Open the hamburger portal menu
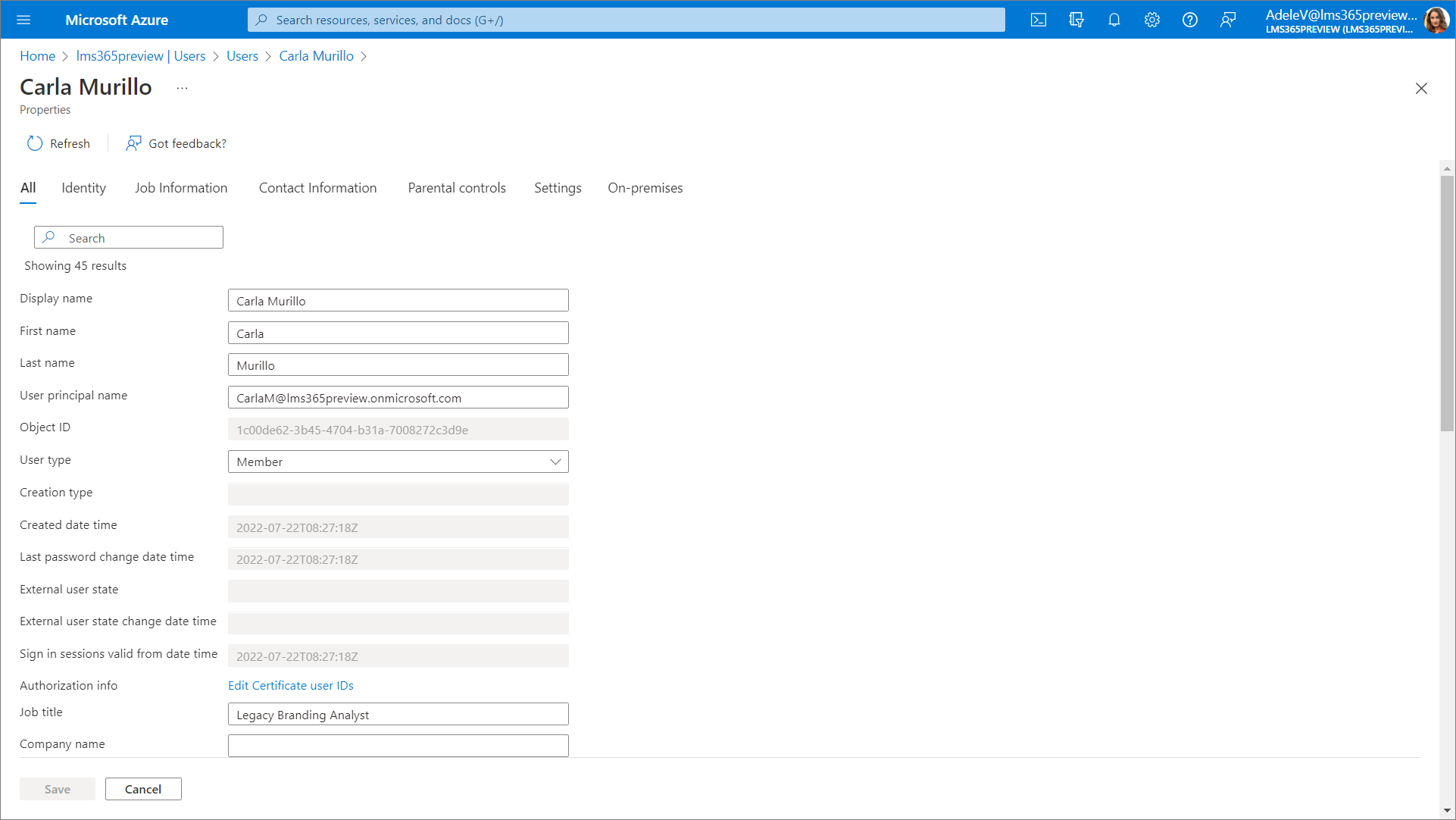This screenshot has height=820, width=1456. [x=23, y=20]
